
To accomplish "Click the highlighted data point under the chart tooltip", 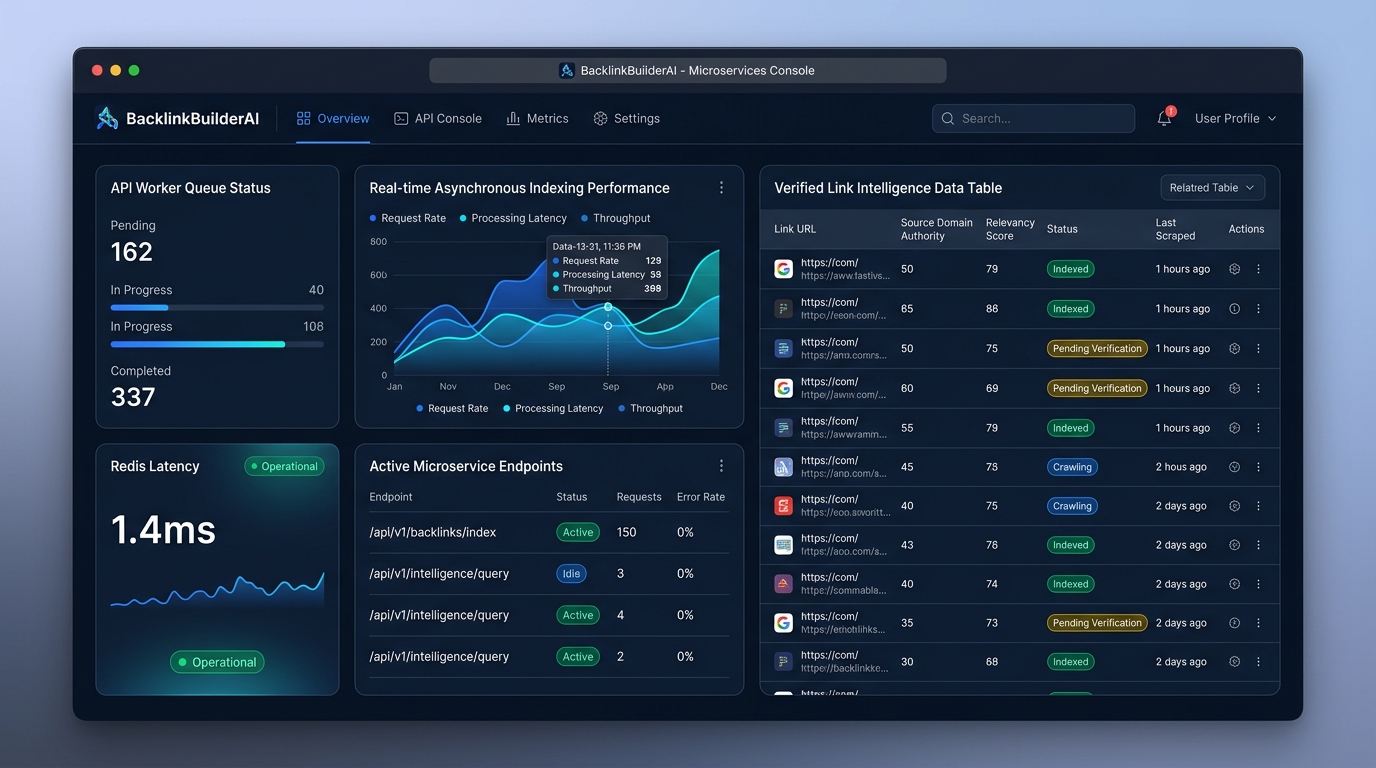I will click(608, 306).
